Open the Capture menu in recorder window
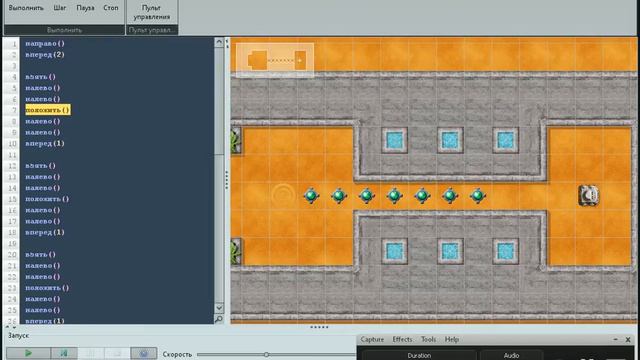Image resolution: width=640 pixels, height=360 pixels. 372,339
